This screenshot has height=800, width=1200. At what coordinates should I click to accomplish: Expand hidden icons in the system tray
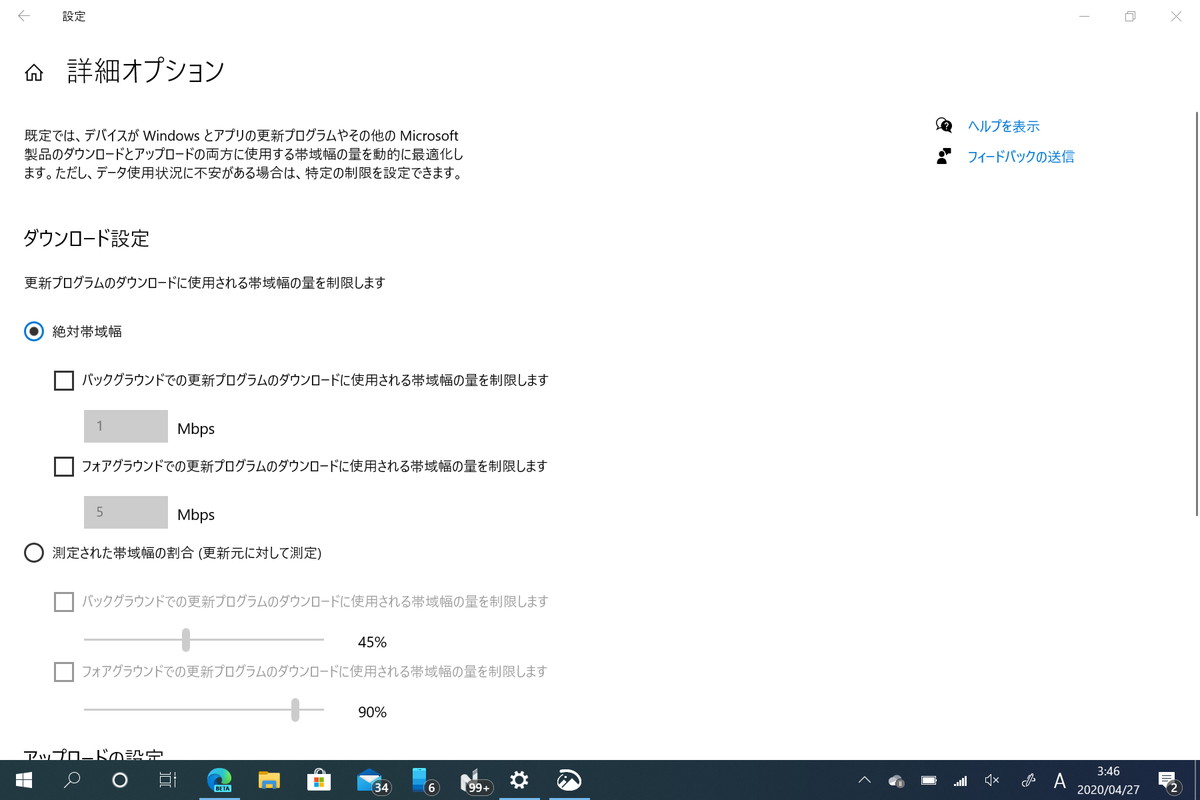point(863,780)
